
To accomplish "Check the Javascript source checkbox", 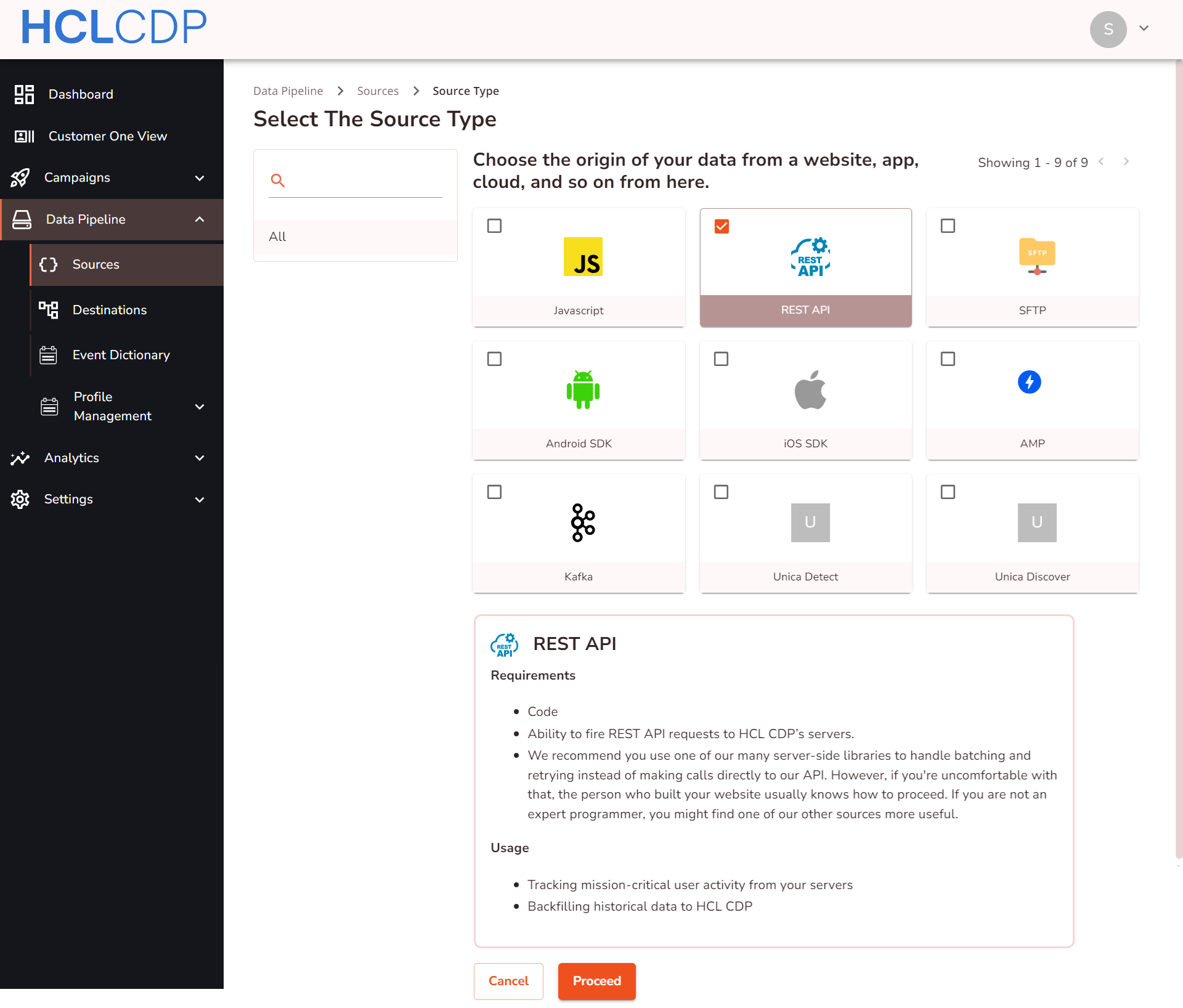I will [x=494, y=226].
